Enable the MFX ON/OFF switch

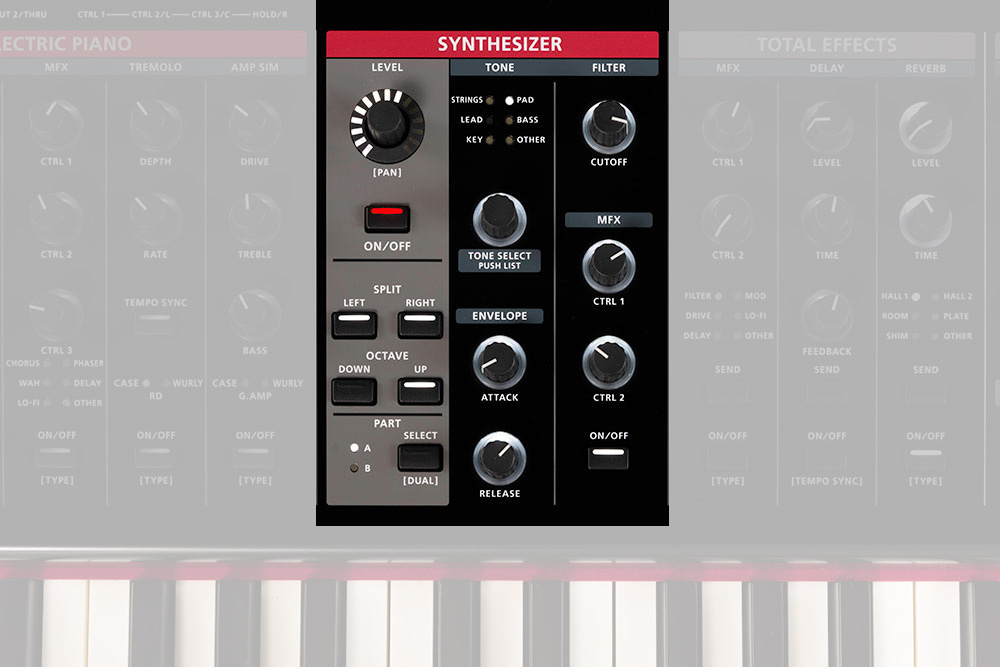point(608,457)
